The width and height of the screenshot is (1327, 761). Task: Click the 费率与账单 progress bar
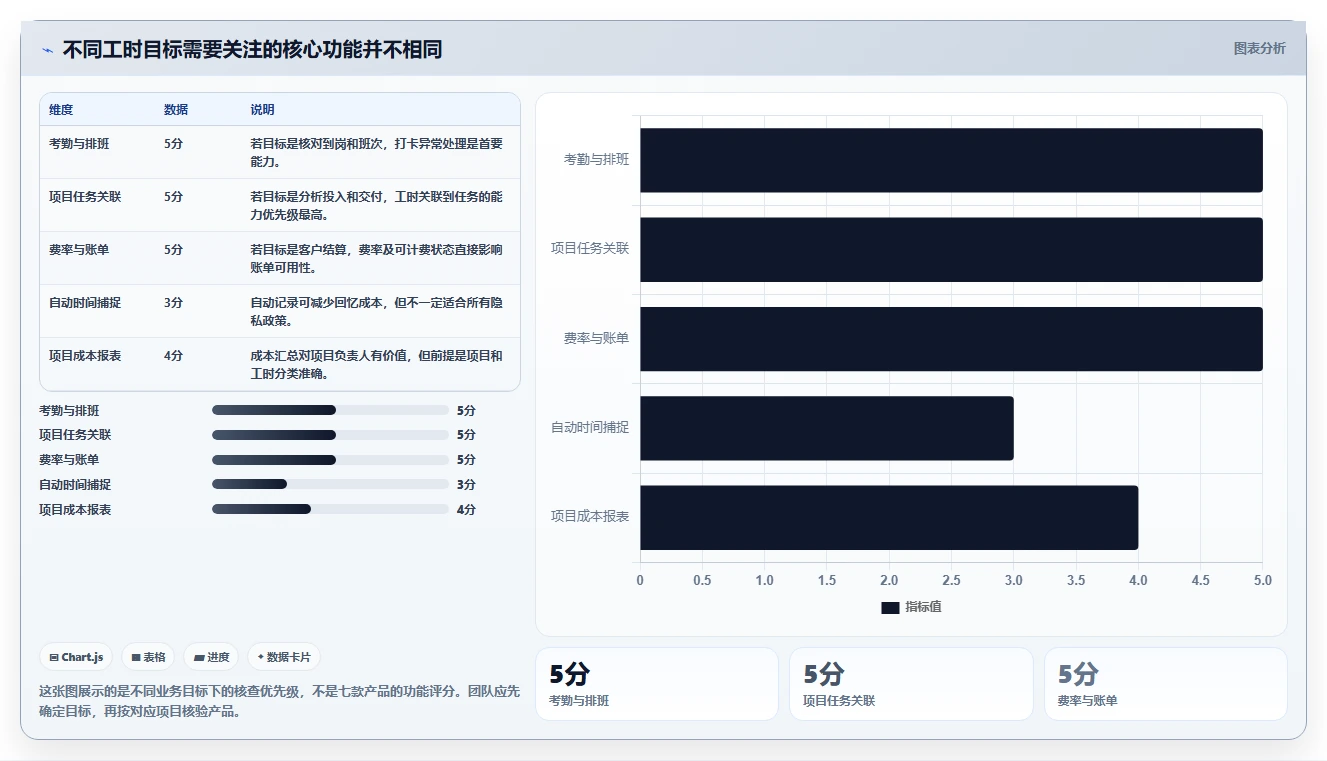(x=330, y=460)
